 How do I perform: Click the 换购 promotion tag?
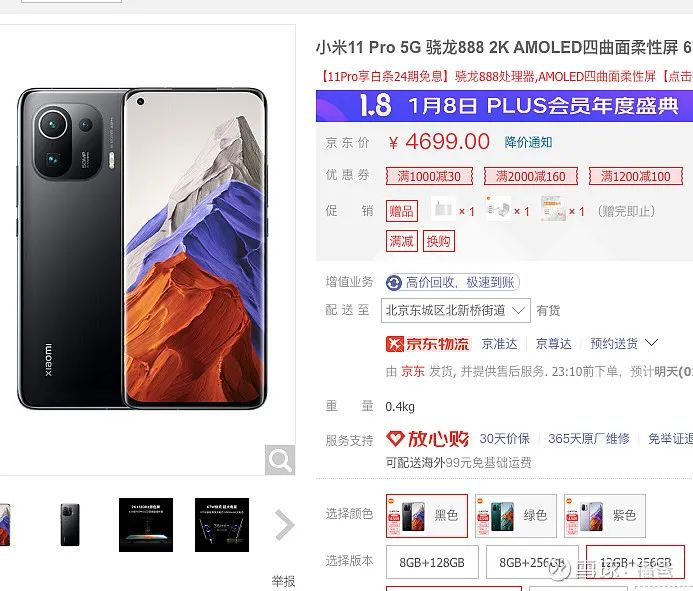[x=438, y=241]
